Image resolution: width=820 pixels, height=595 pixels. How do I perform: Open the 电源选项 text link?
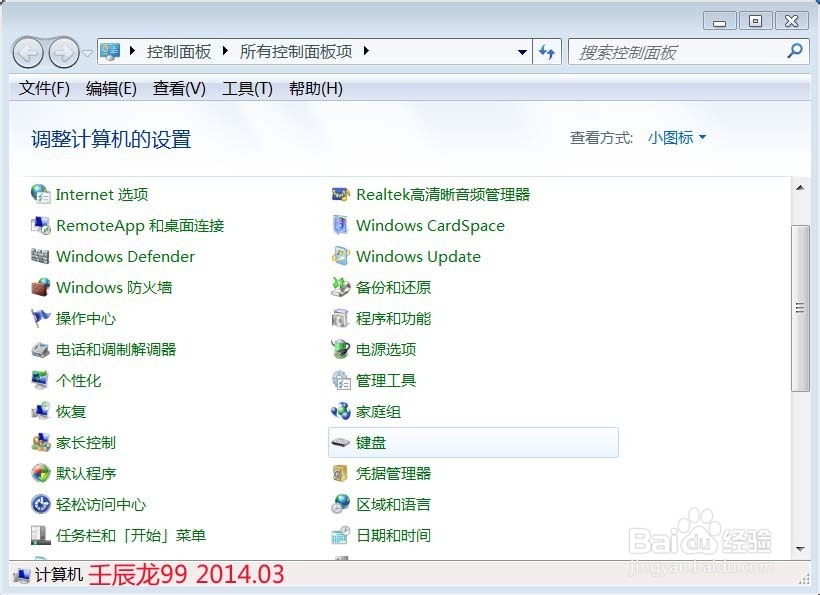tap(386, 349)
